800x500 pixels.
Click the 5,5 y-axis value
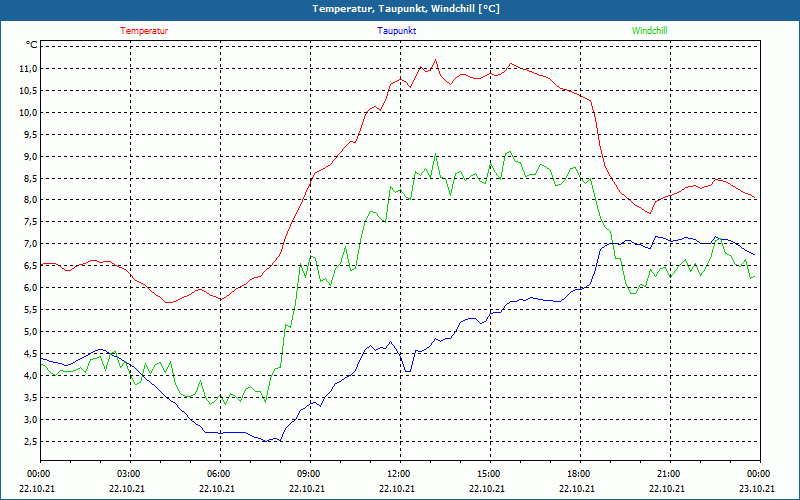point(30,310)
